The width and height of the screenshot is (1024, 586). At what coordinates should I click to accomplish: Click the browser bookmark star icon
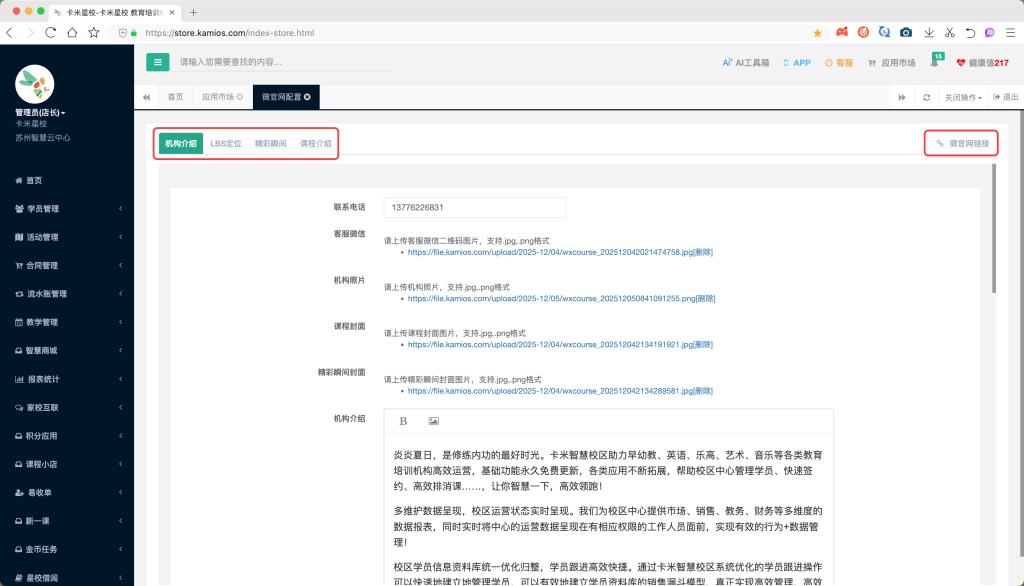click(x=817, y=32)
